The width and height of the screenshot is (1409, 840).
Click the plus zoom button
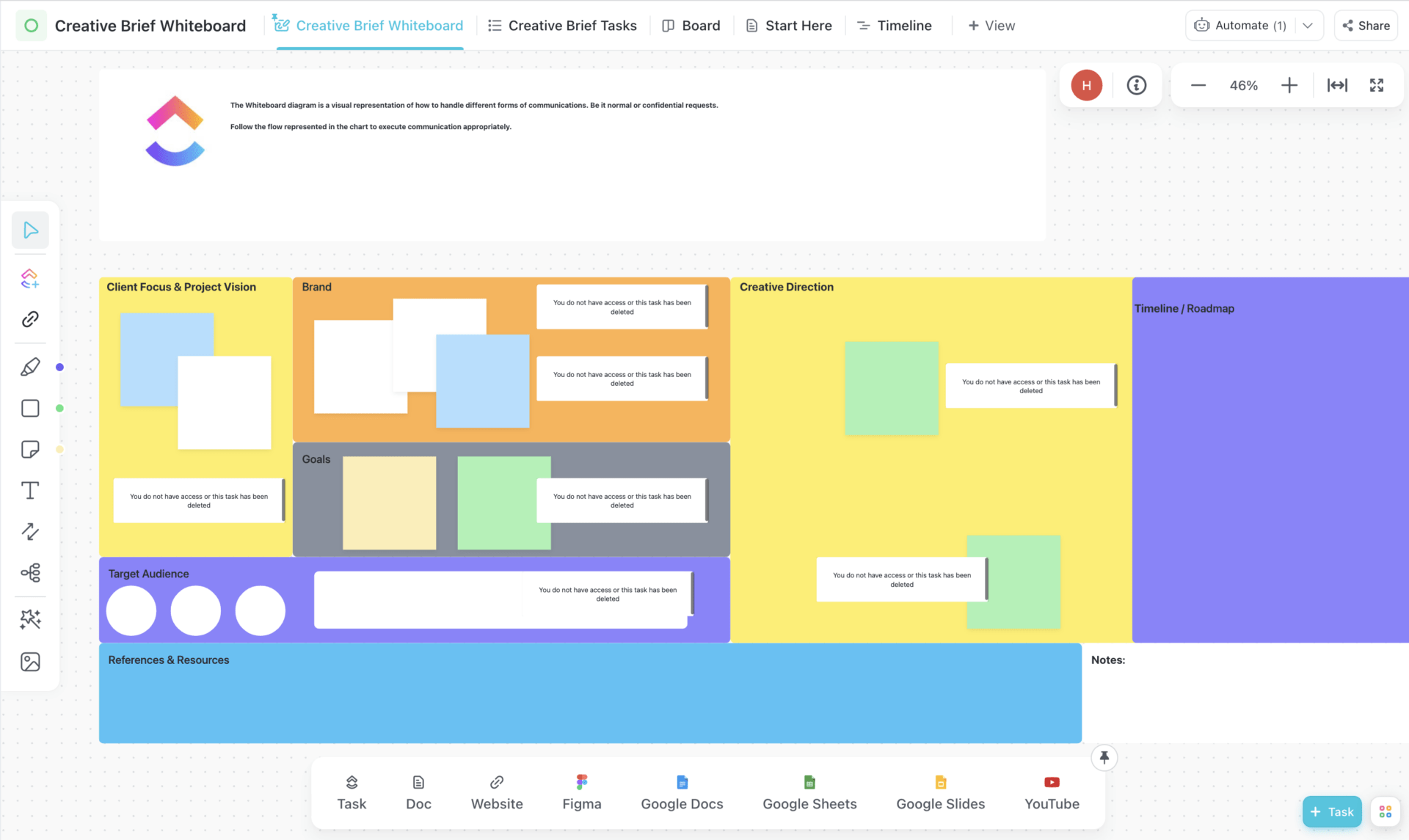tap(1289, 84)
